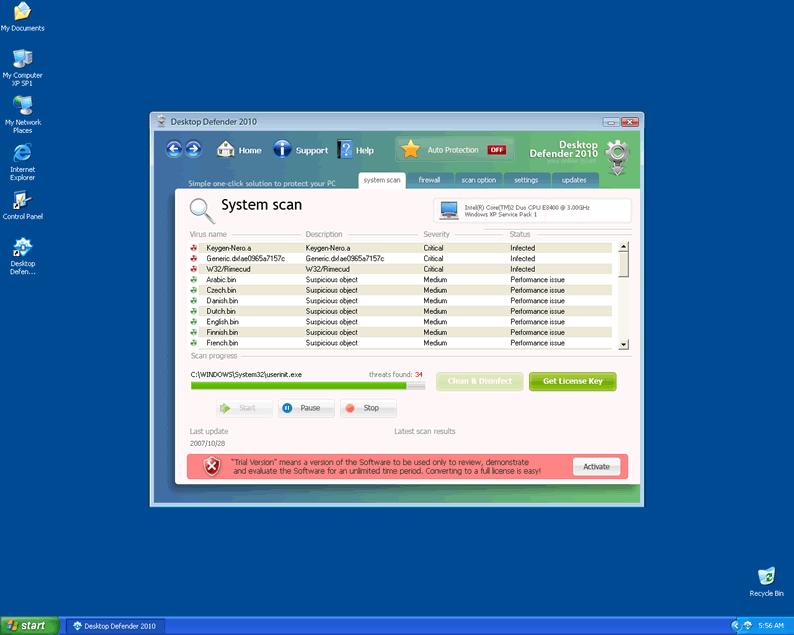Open Desktop Defender desktop shortcut
The width and height of the screenshot is (794, 635).
pyautogui.click(x=22, y=249)
